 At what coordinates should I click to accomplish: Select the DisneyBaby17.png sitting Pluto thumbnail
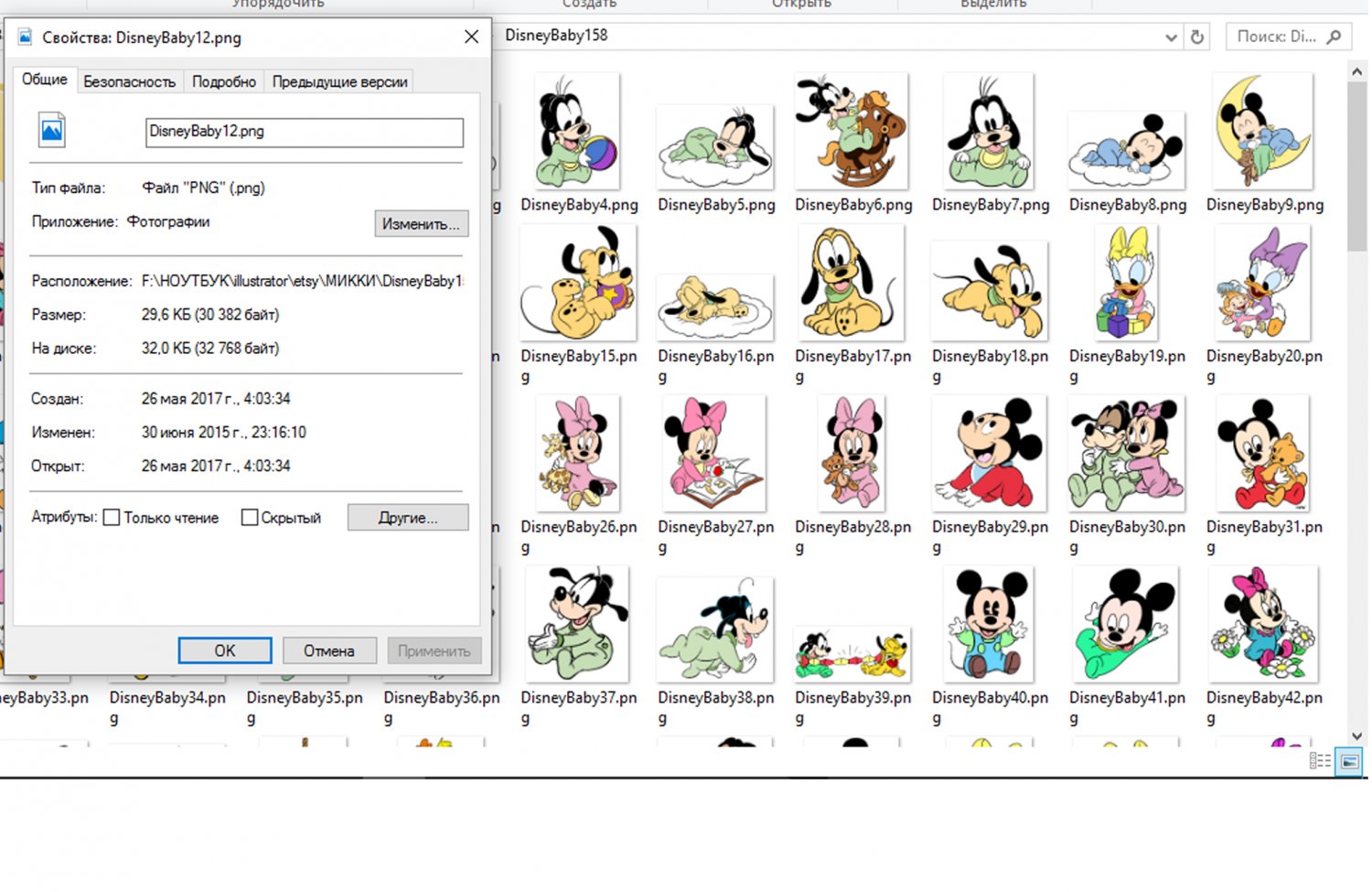coord(852,283)
